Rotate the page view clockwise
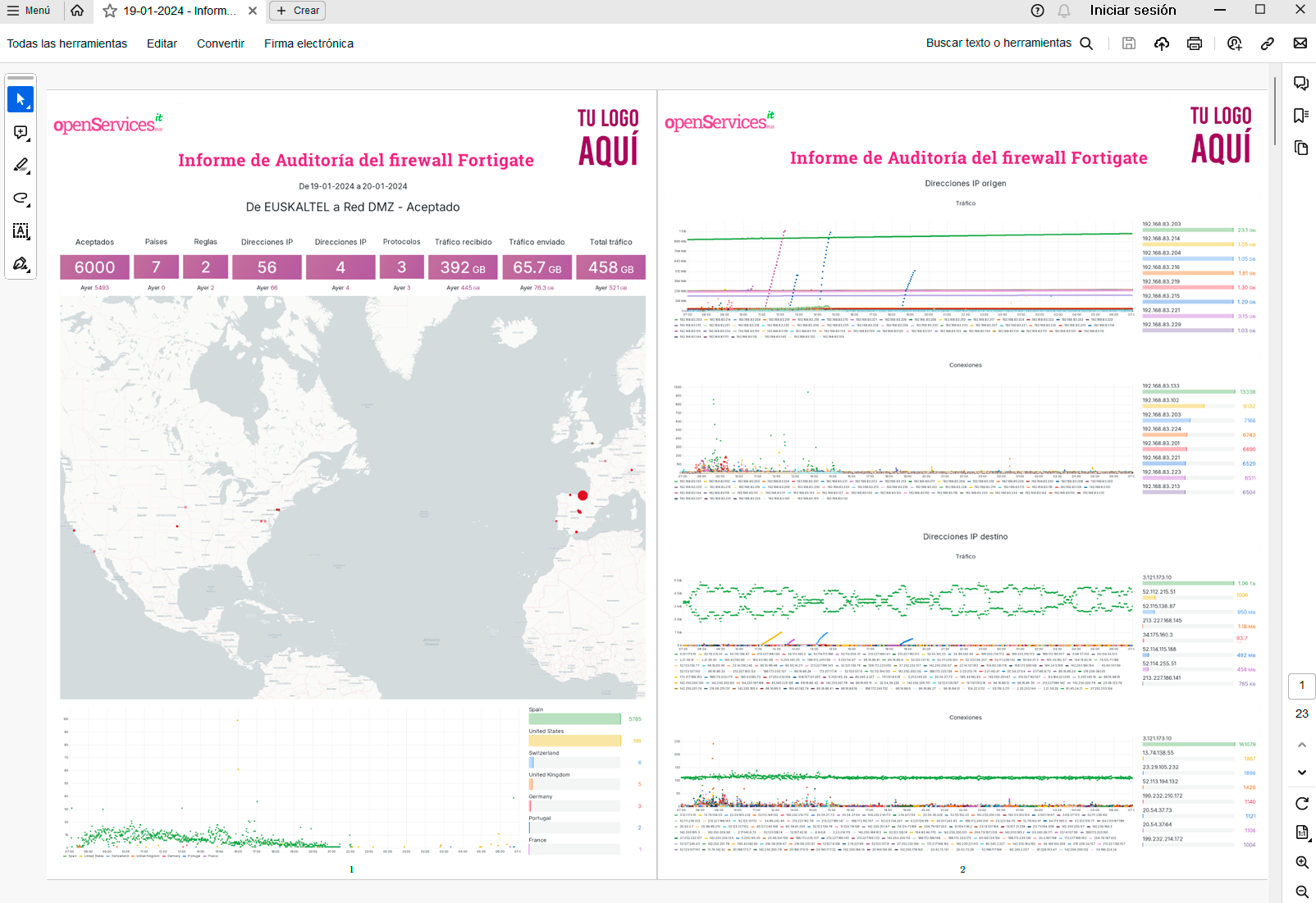Image resolution: width=1316 pixels, height=903 pixels. [1302, 804]
